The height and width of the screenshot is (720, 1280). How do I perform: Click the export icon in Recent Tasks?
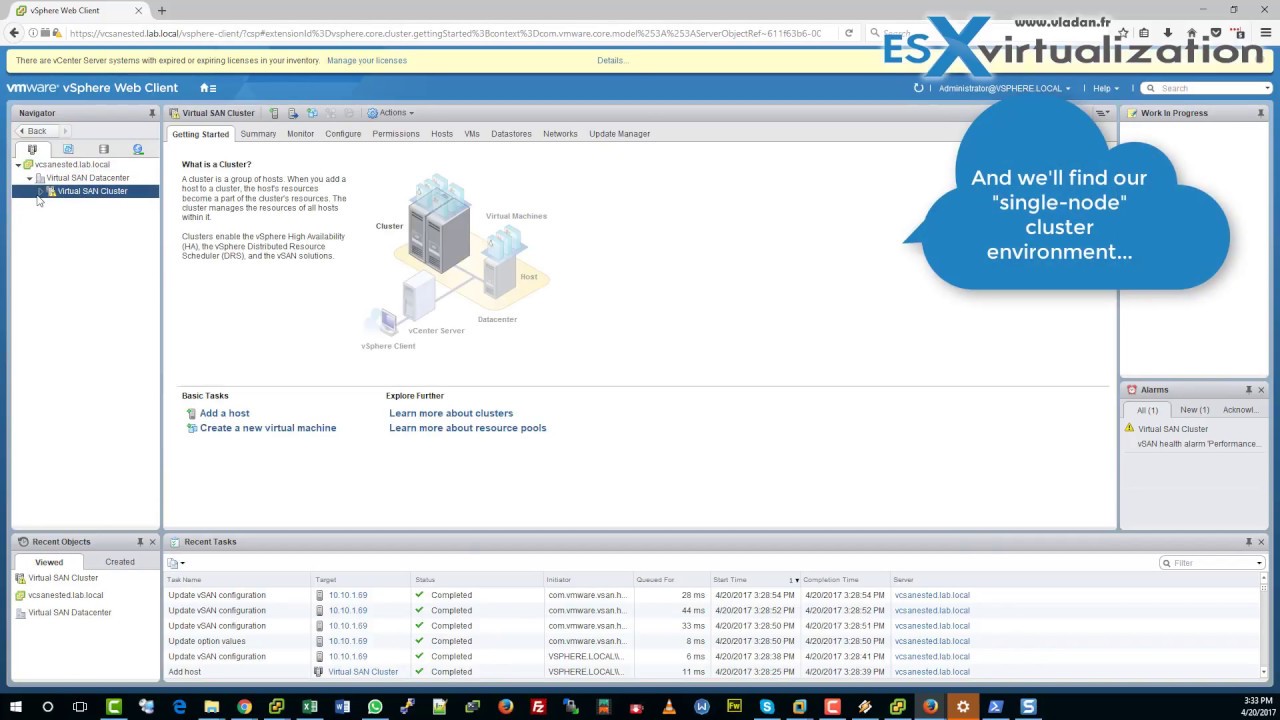tap(175, 563)
